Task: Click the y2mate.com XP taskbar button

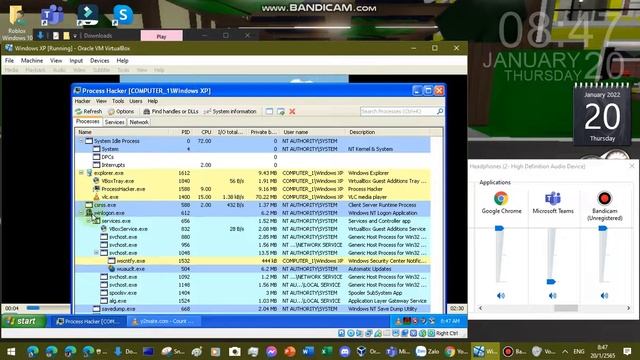Action: coord(163,322)
